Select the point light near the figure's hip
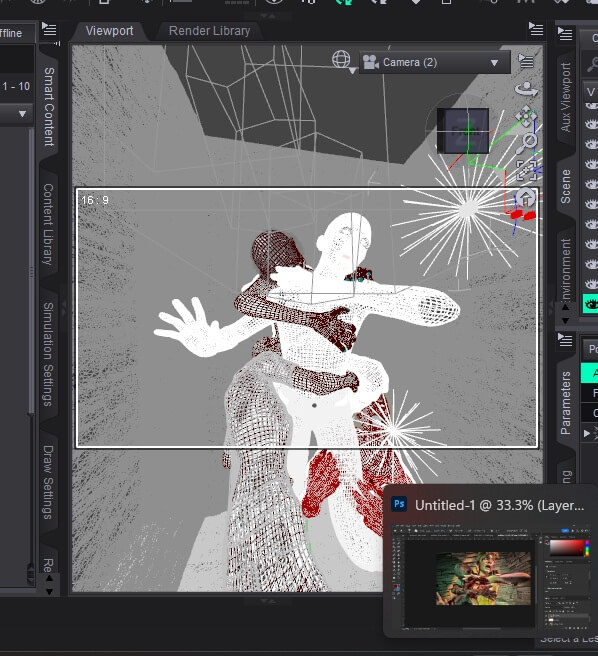Viewport: 598px width, 661px height. (x=395, y=431)
